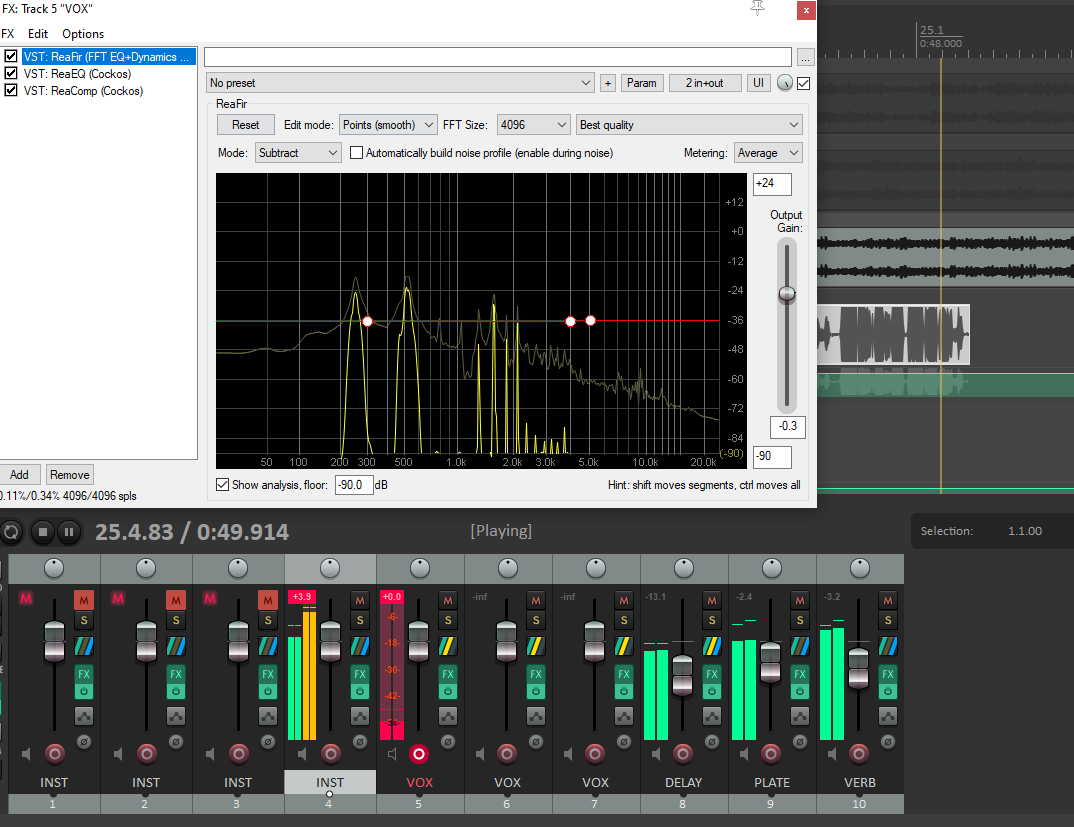The image size is (1074, 827).
Task: Click the 2 in+out routing button
Action: (x=705, y=83)
